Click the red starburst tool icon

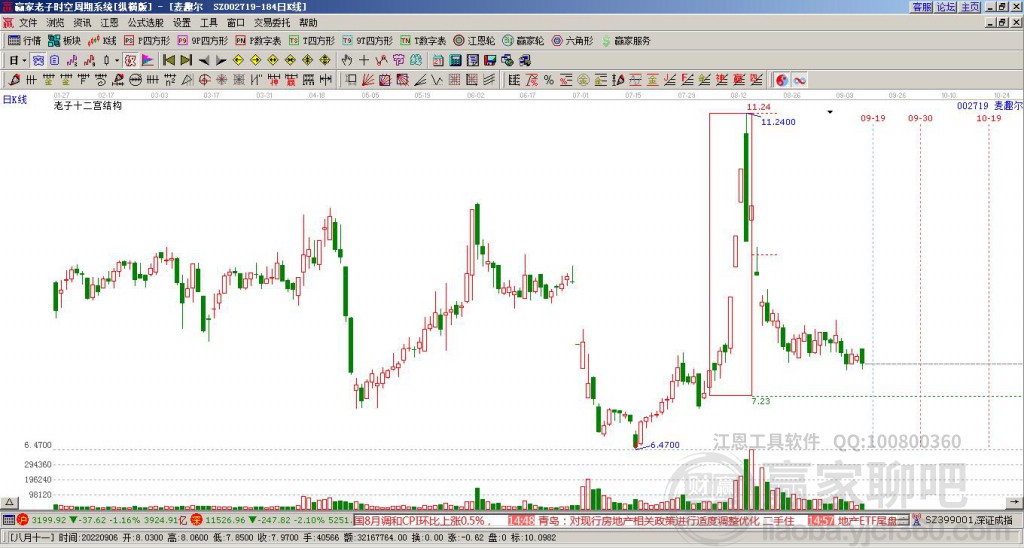point(221,80)
